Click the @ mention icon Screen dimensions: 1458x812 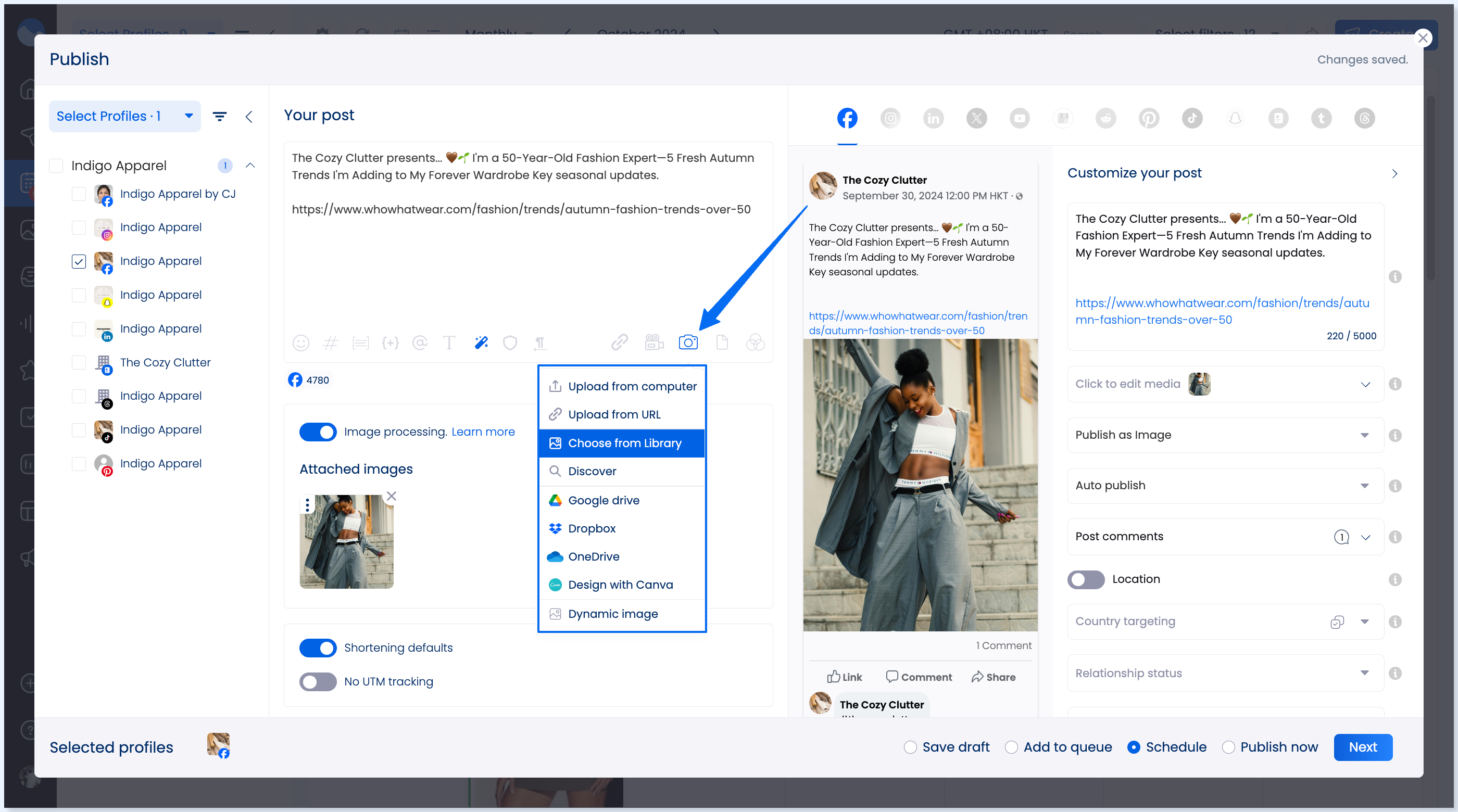coord(419,342)
